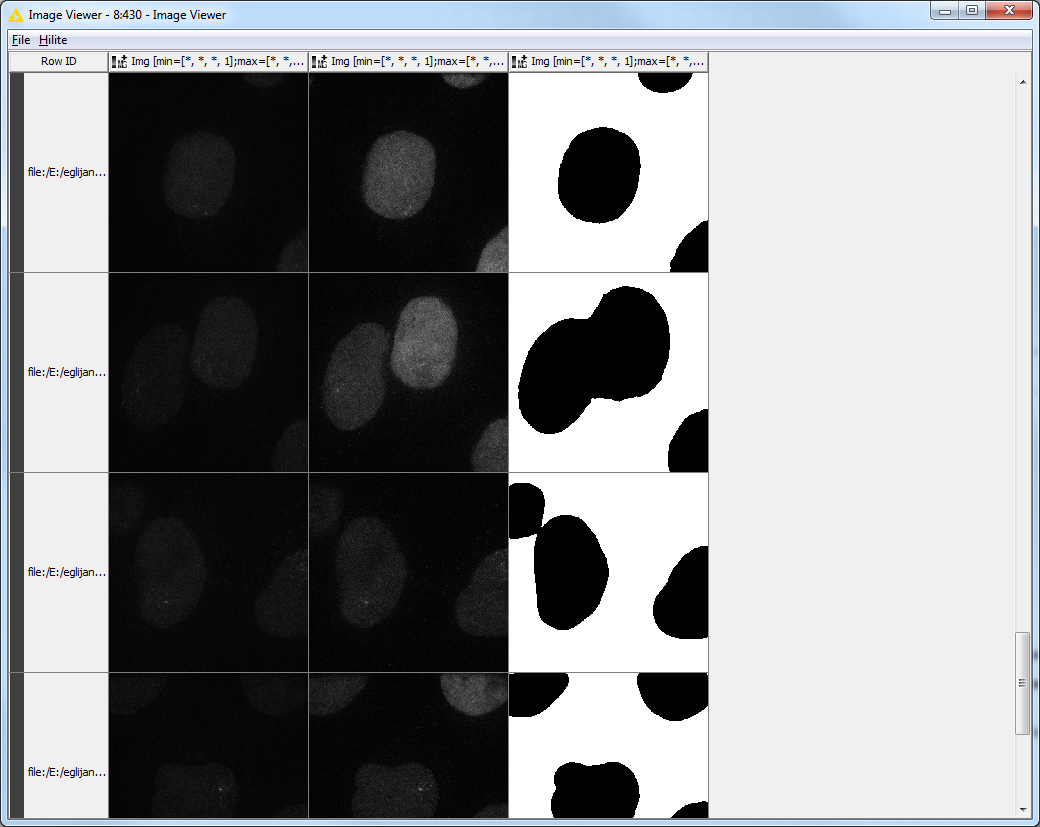Click the vertical scrollbar thumb
The image size is (1040, 827).
[x=1022, y=683]
